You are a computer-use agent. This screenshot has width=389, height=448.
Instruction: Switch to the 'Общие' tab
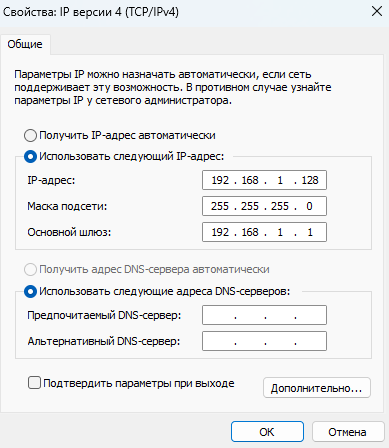point(25,44)
